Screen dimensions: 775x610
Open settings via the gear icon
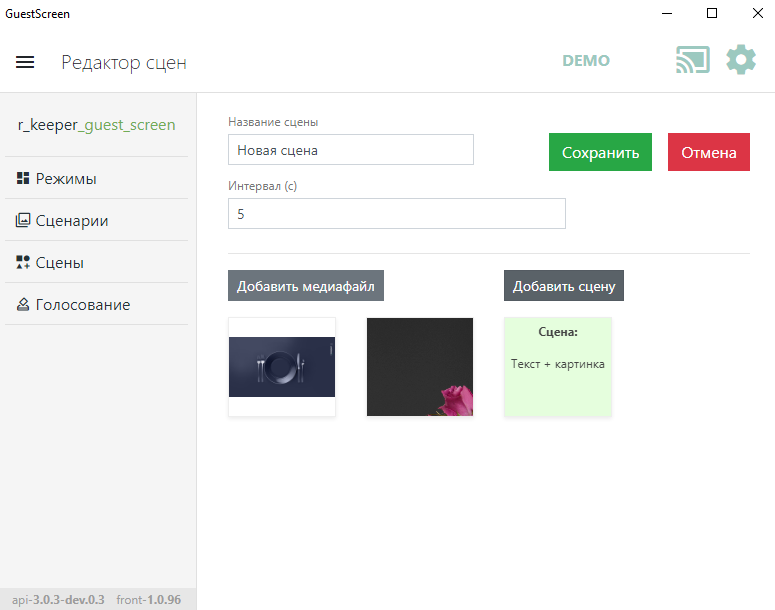click(x=741, y=61)
